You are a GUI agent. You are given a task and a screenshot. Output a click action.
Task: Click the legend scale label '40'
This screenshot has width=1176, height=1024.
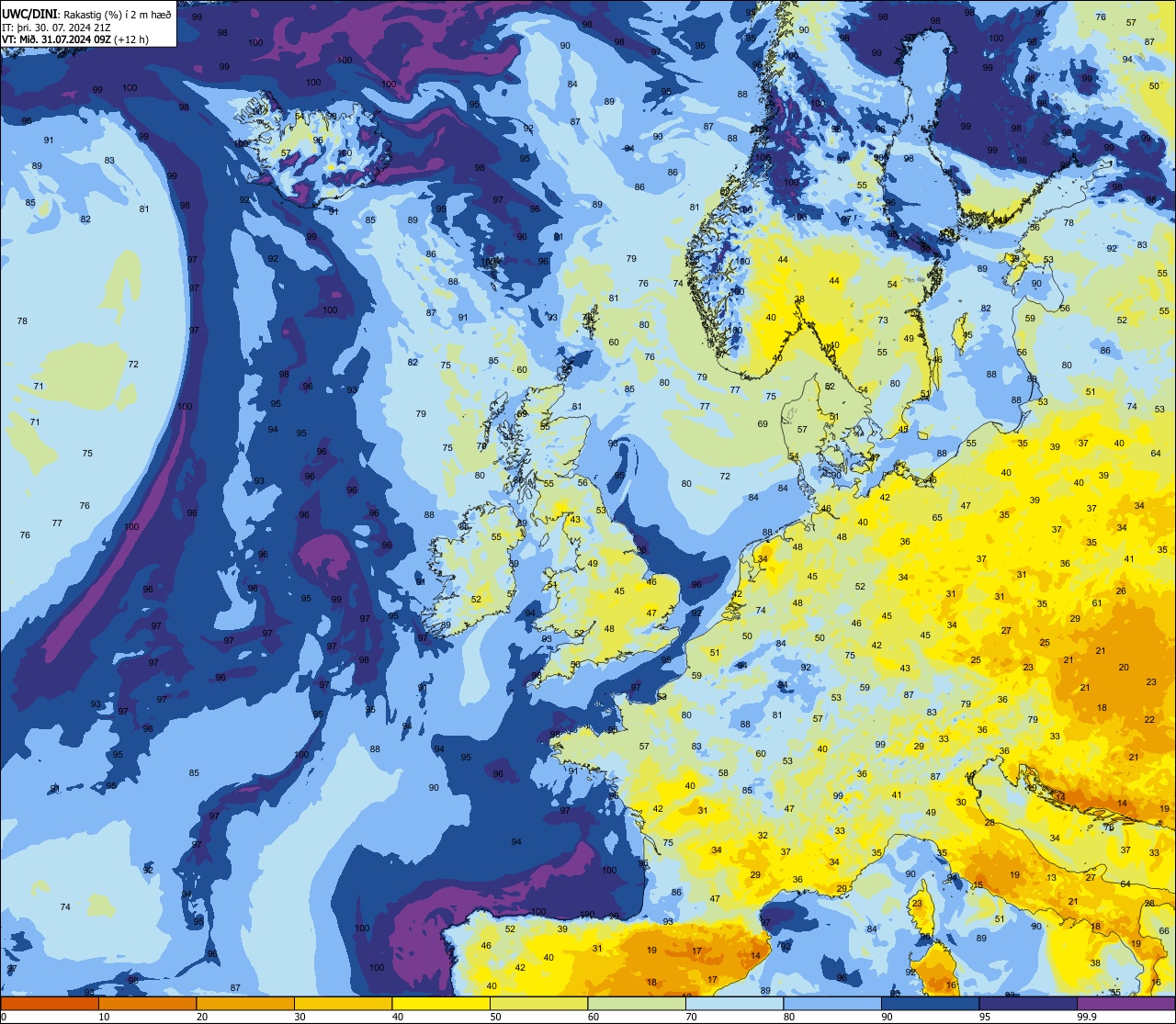pyautogui.click(x=398, y=1017)
